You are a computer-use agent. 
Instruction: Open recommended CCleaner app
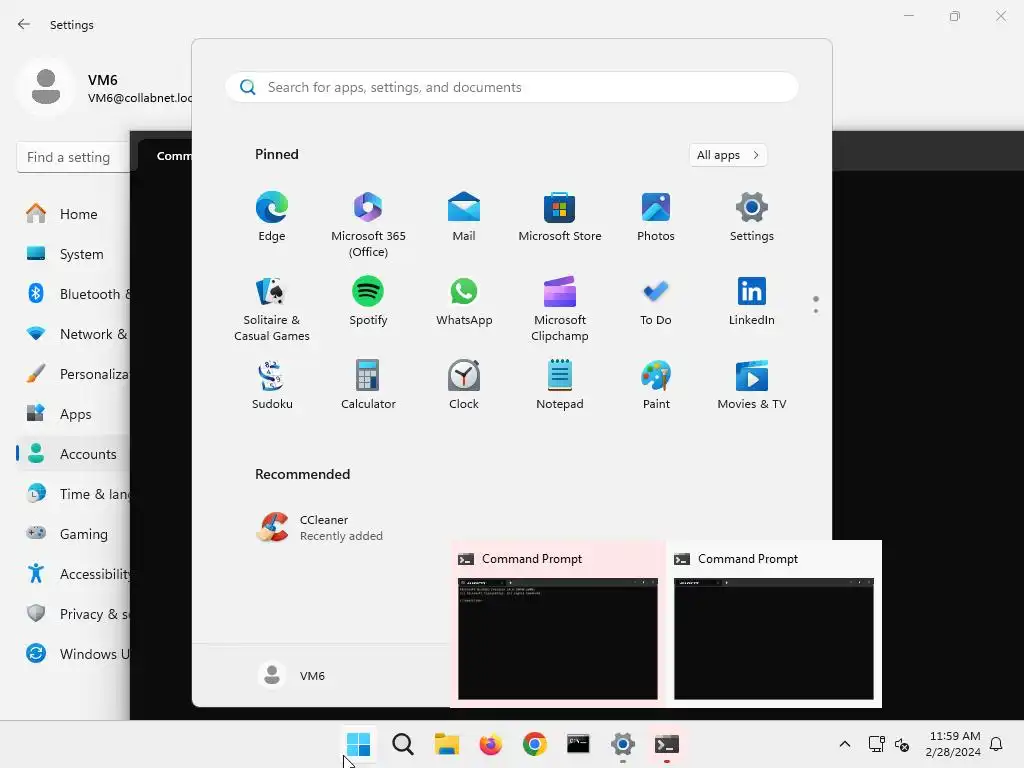point(320,527)
